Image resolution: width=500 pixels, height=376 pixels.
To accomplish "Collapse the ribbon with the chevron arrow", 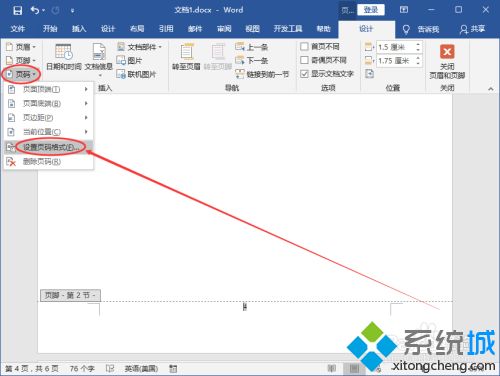I will point(490,89).
